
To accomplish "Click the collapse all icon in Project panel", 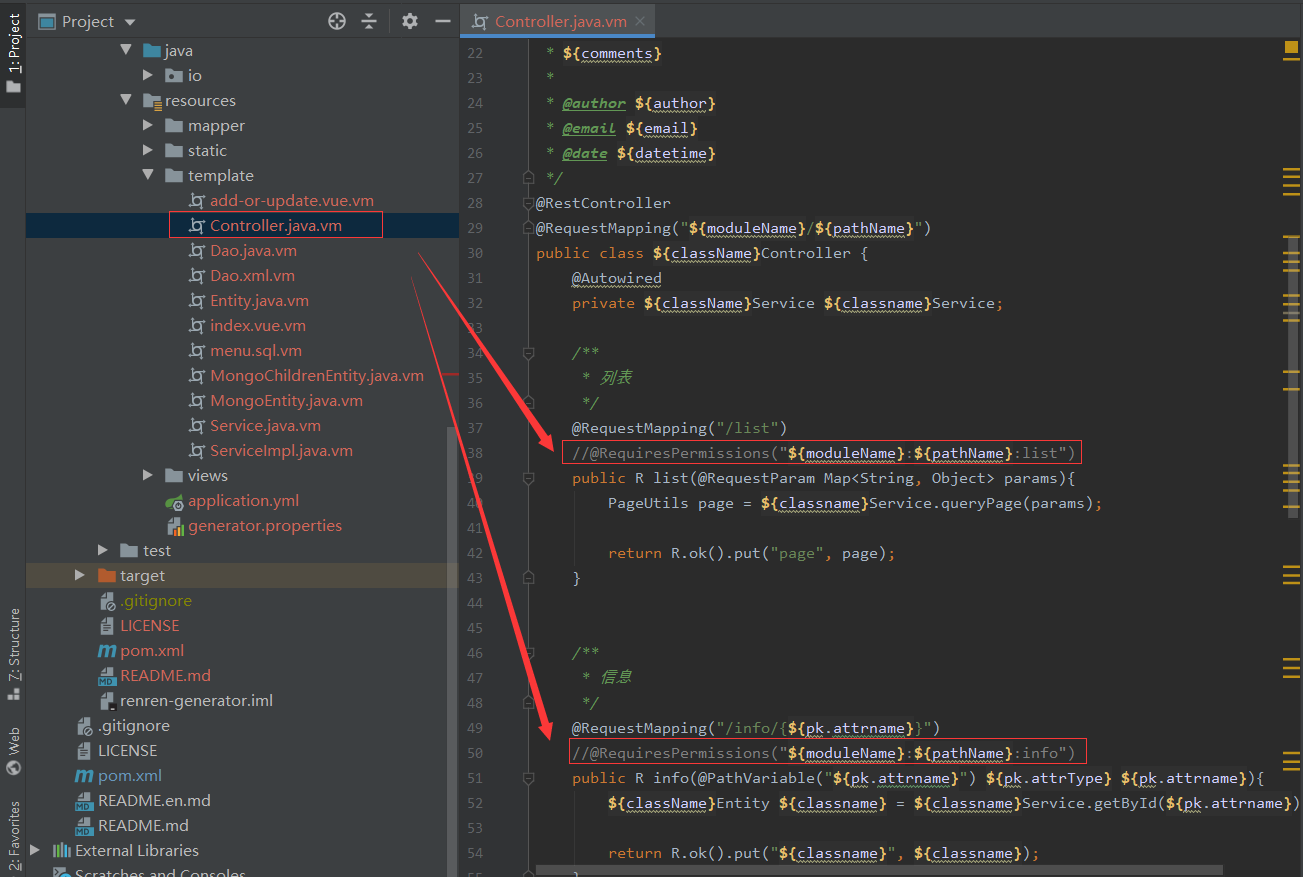I will click(x=369, y=21).
